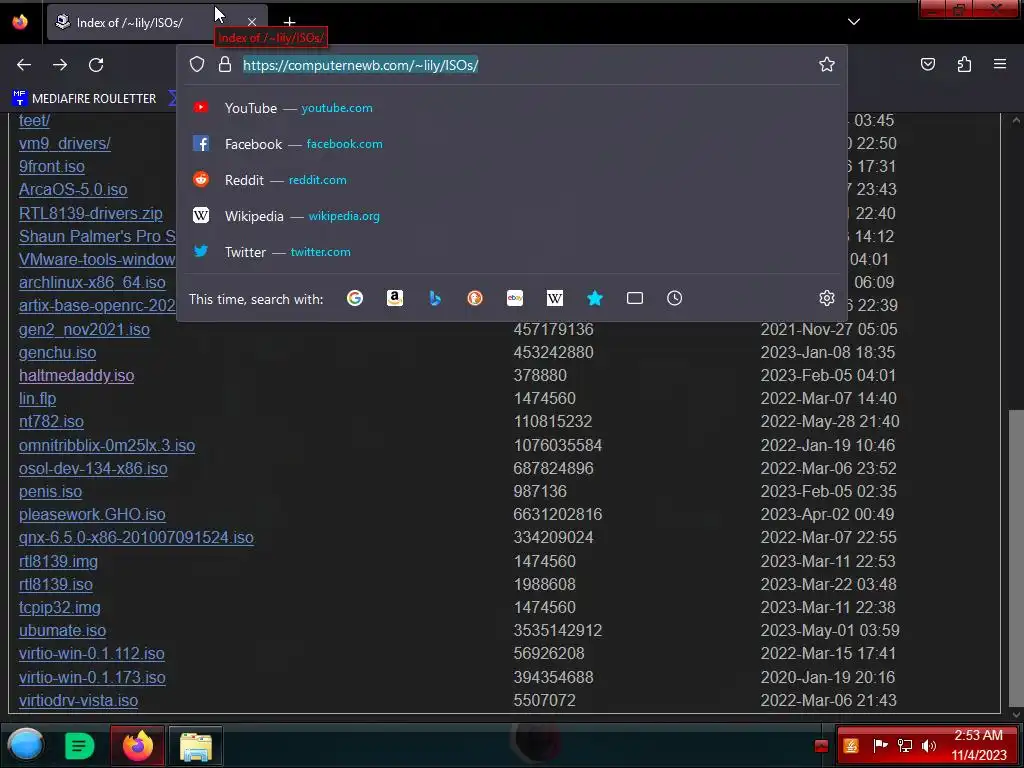Image resolution: width=1024 pixels, height=768 pixels.
Task: Choose Reddit suggestion in dropdown
Action: point(511,180)
